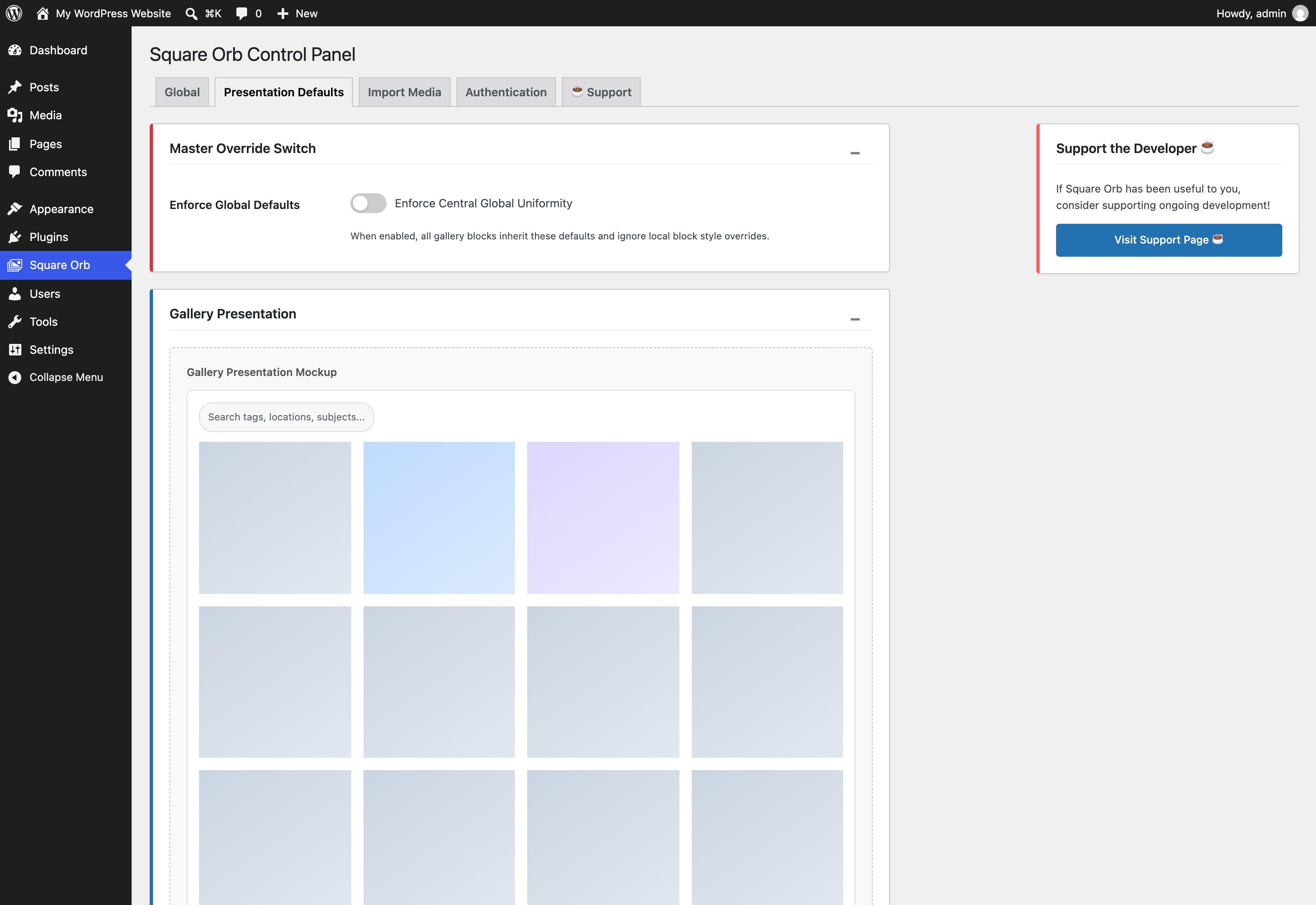
Task: Click the Plugins plug icon
Action: coord(15,237)
